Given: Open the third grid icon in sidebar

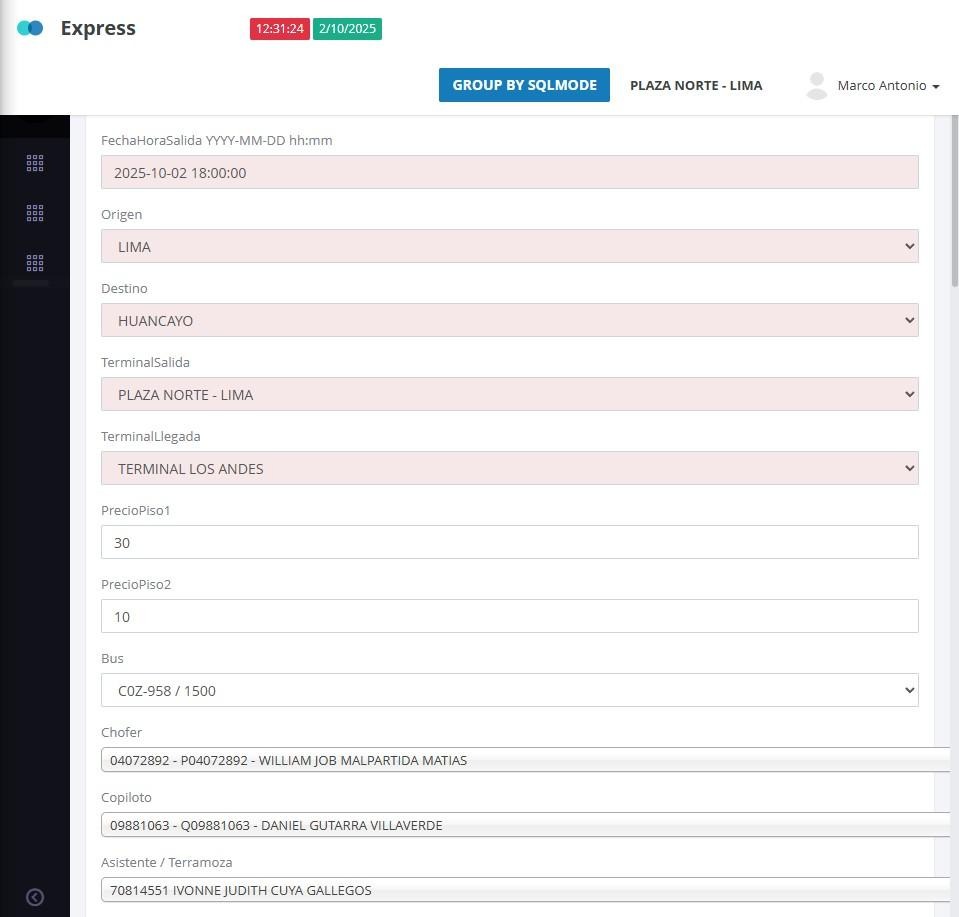Looking at the screenshot, I should click(x=35, y=263).
